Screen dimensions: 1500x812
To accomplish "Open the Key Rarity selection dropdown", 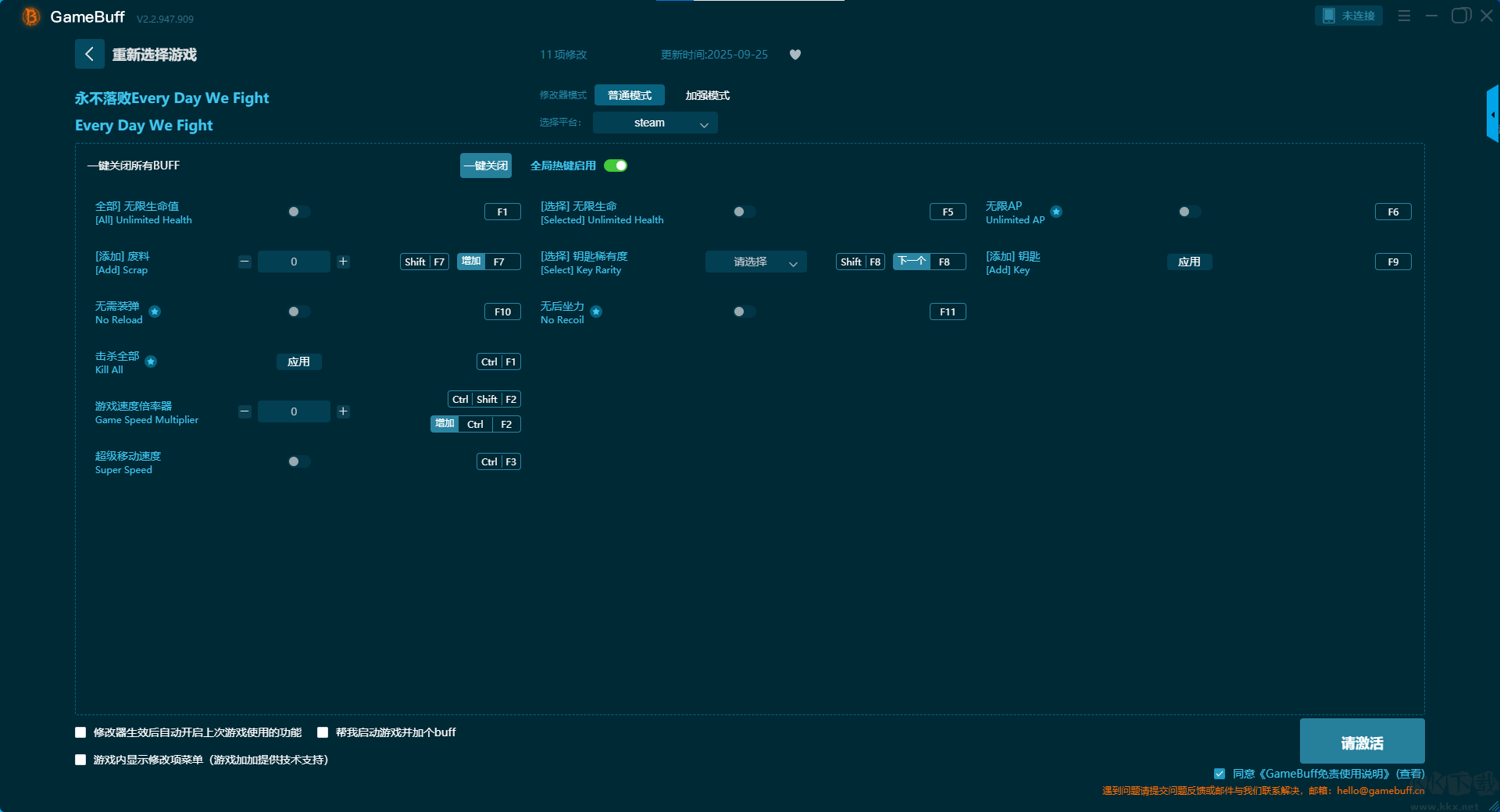I will tap(756, 262).
